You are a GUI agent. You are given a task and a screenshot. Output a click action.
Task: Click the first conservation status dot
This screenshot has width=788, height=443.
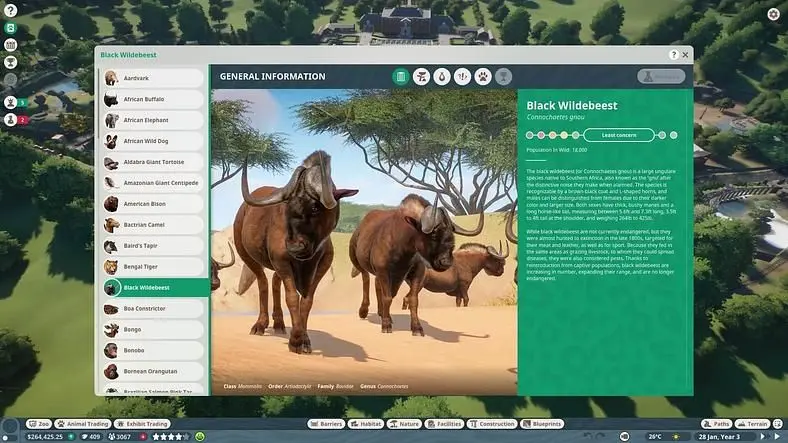pos(529,135)
